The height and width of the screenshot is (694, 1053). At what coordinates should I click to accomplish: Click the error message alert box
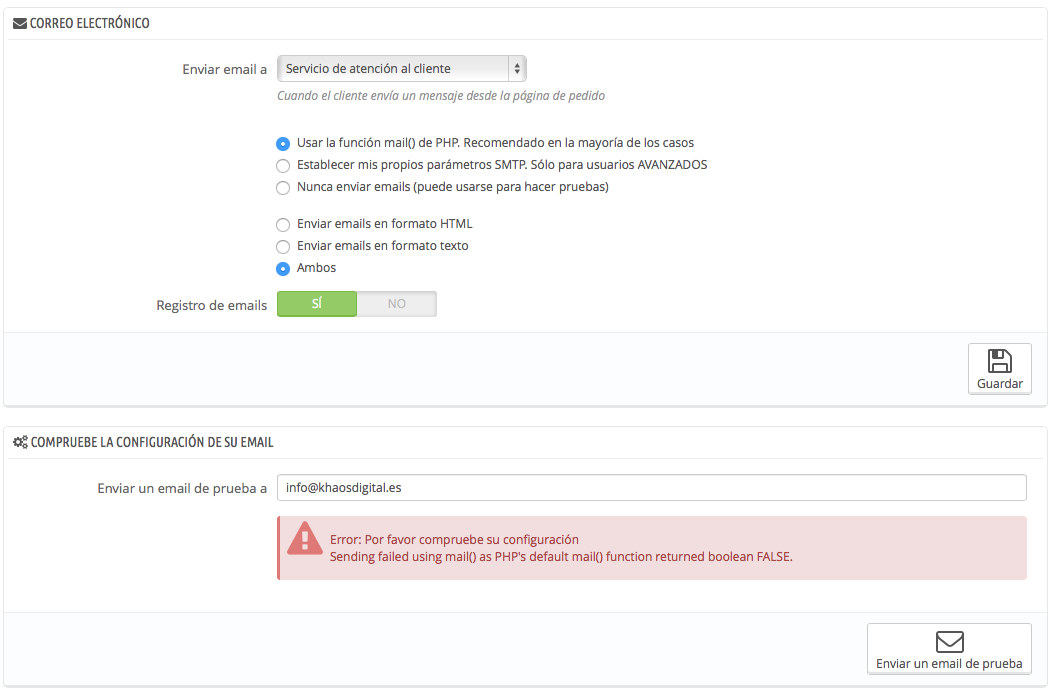tap(651, 548)
